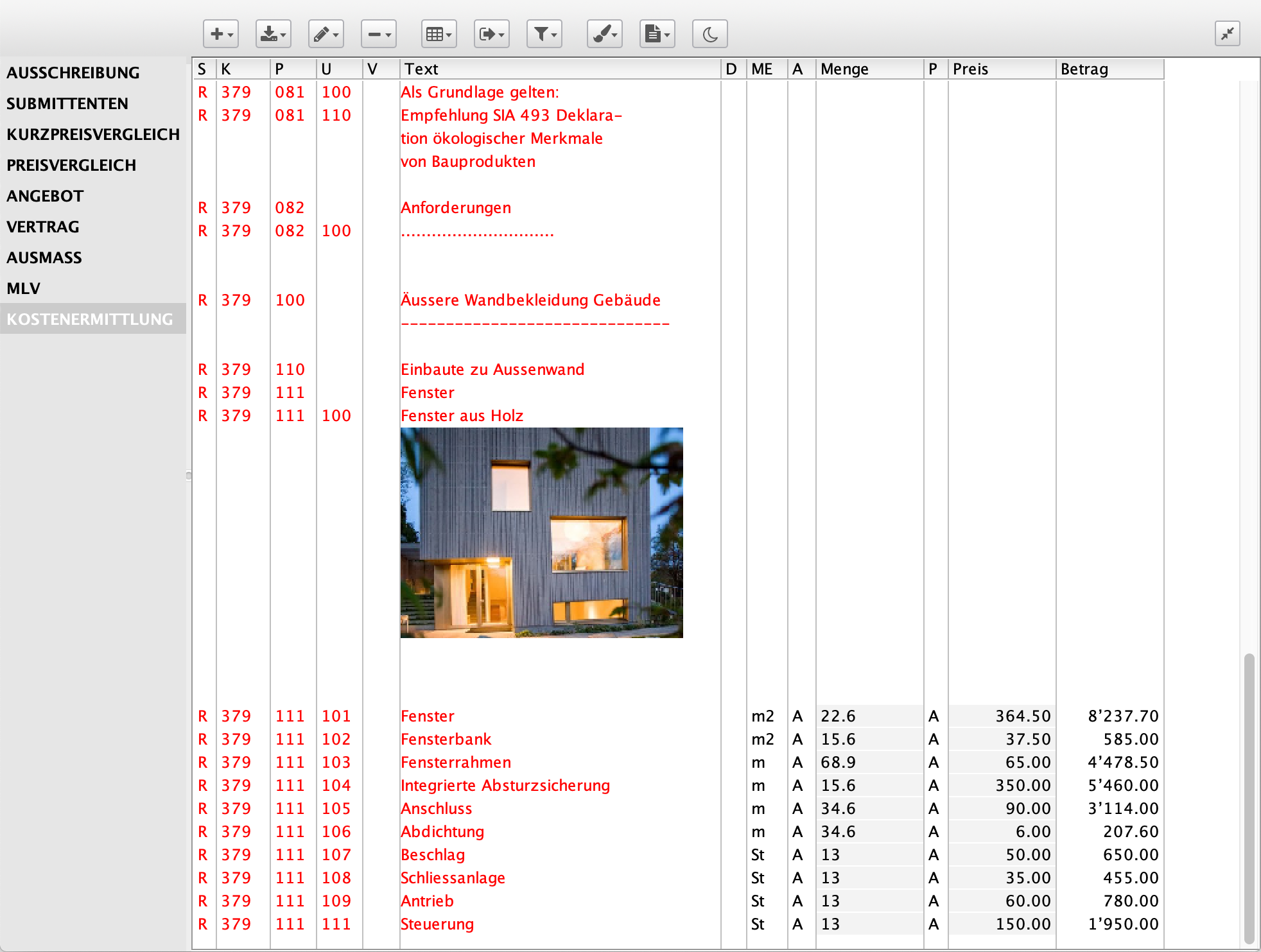Click the Fensterbank row text
Screen dimensions: 1261x952
click(446, 739)
